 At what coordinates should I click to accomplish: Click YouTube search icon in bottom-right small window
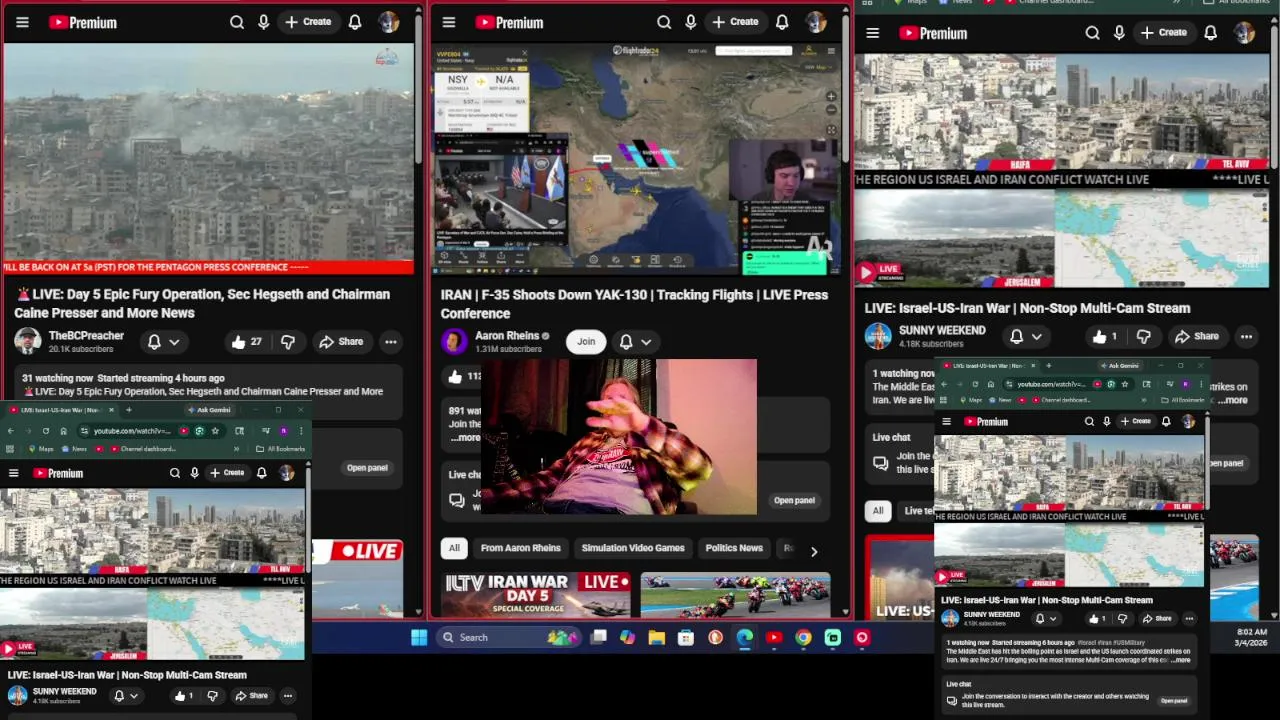pos(1089,422)
